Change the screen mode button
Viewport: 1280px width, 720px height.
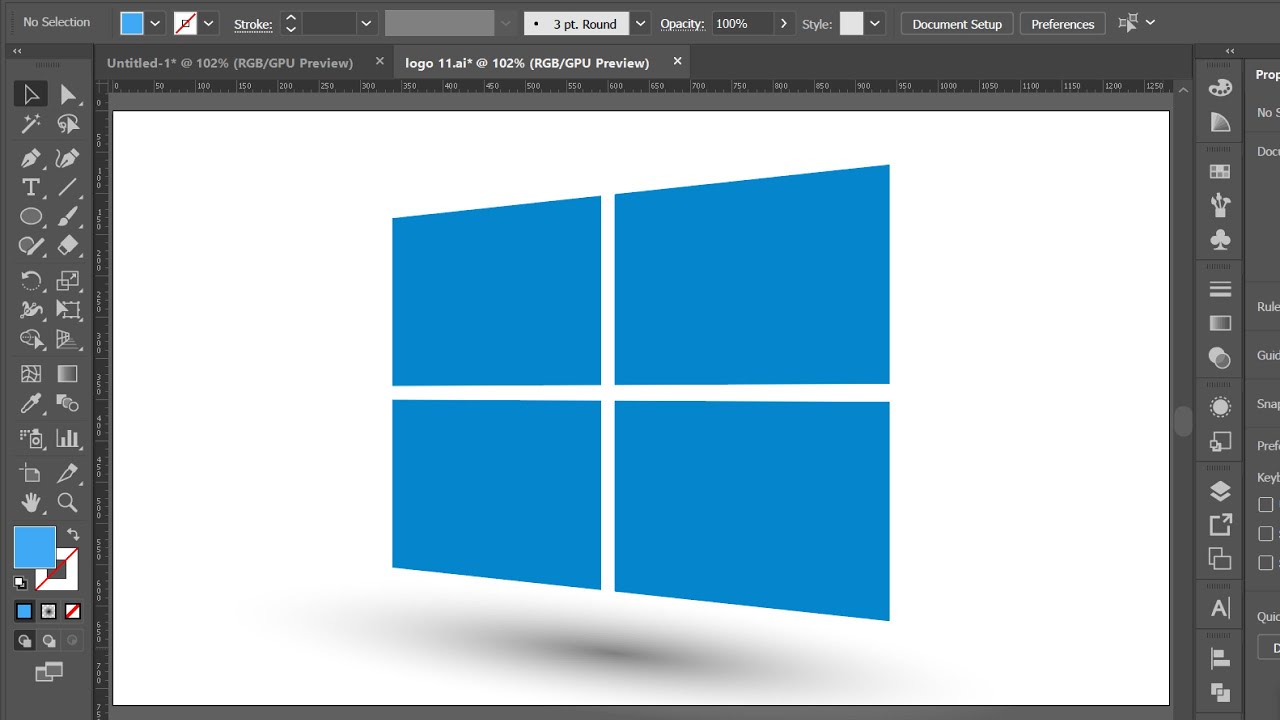coord(49,672)
